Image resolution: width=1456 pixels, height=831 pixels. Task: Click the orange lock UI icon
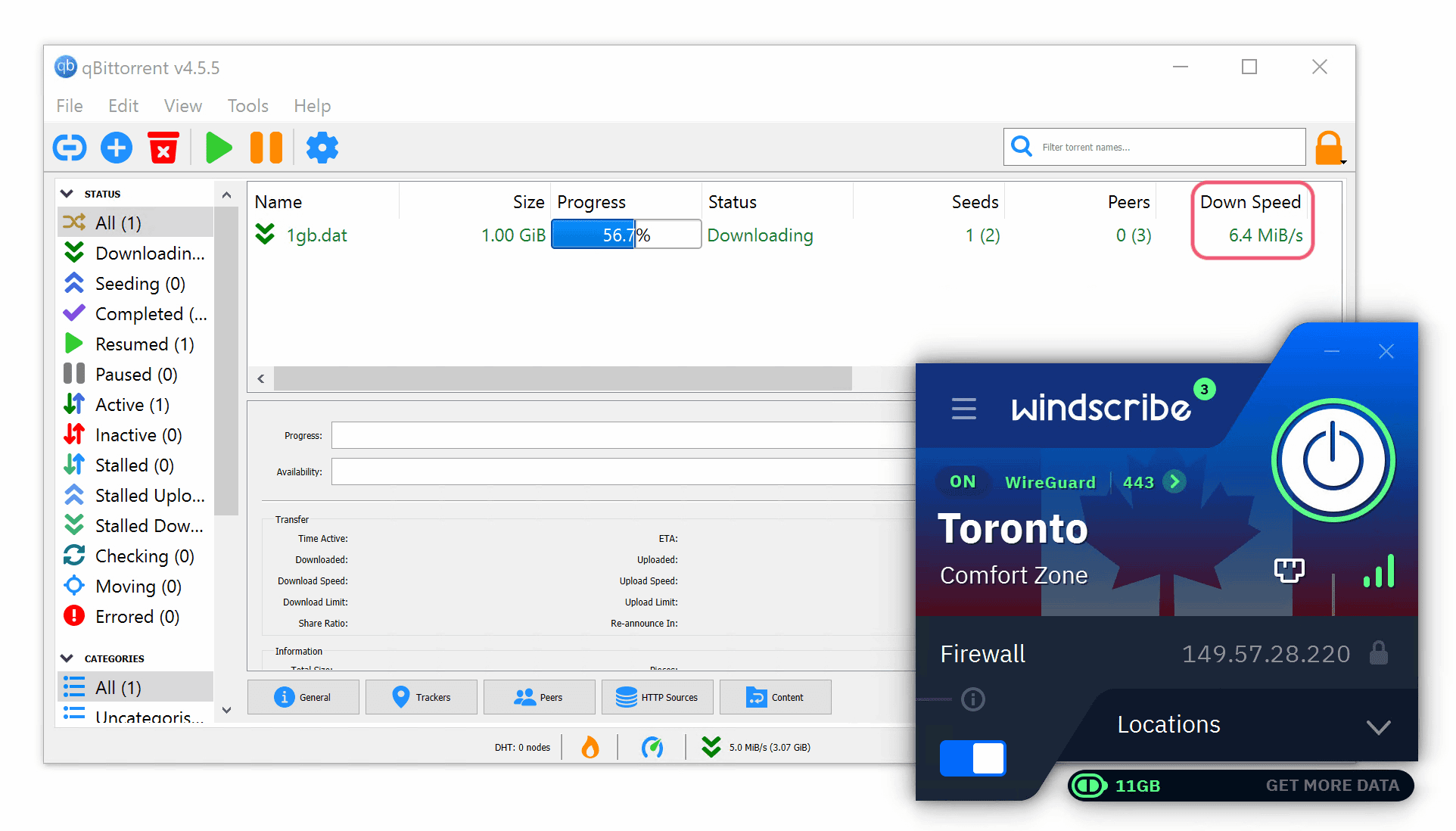coord(1329,148)
